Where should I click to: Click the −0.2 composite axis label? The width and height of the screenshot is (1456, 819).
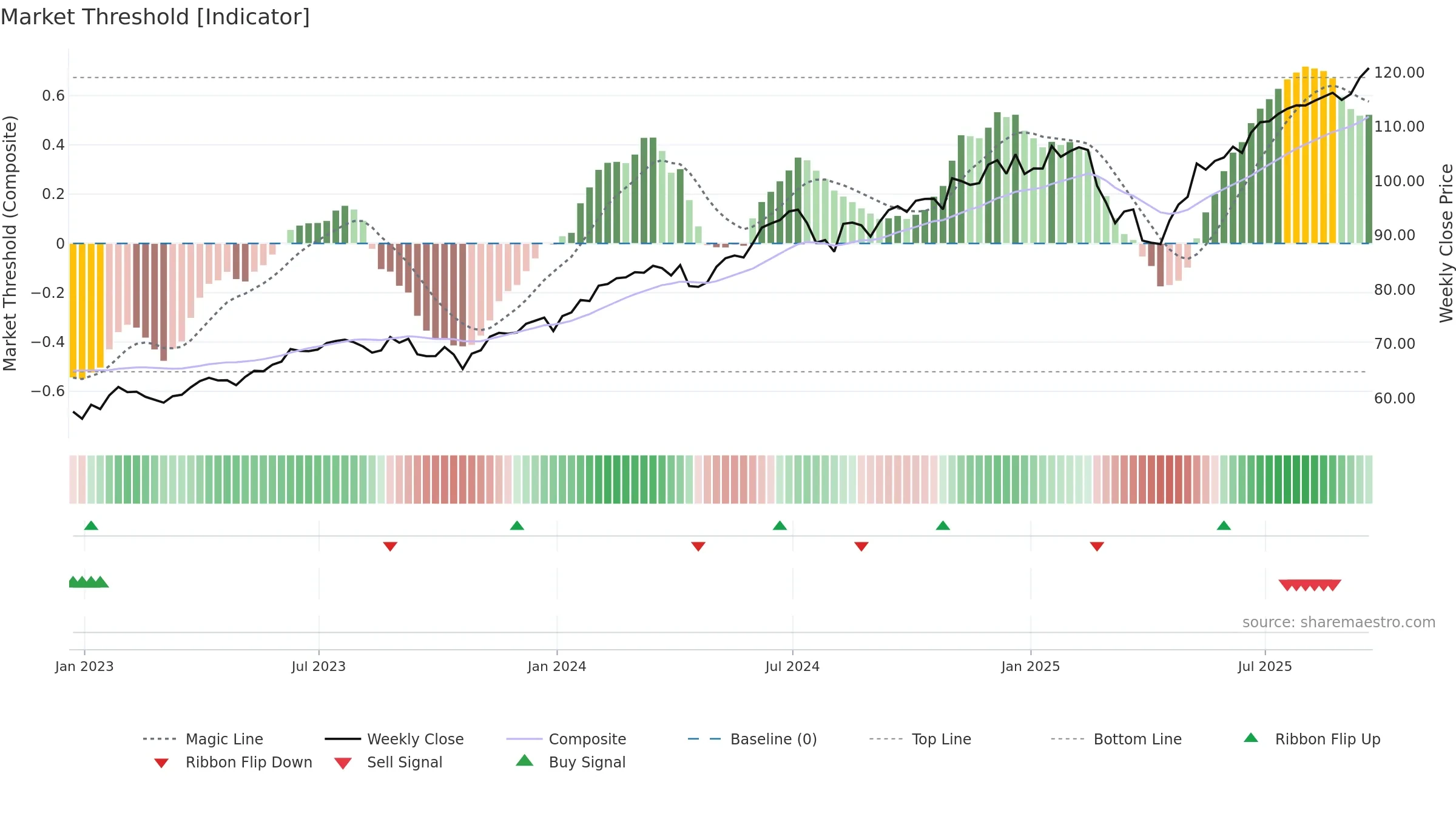(48, 293)
